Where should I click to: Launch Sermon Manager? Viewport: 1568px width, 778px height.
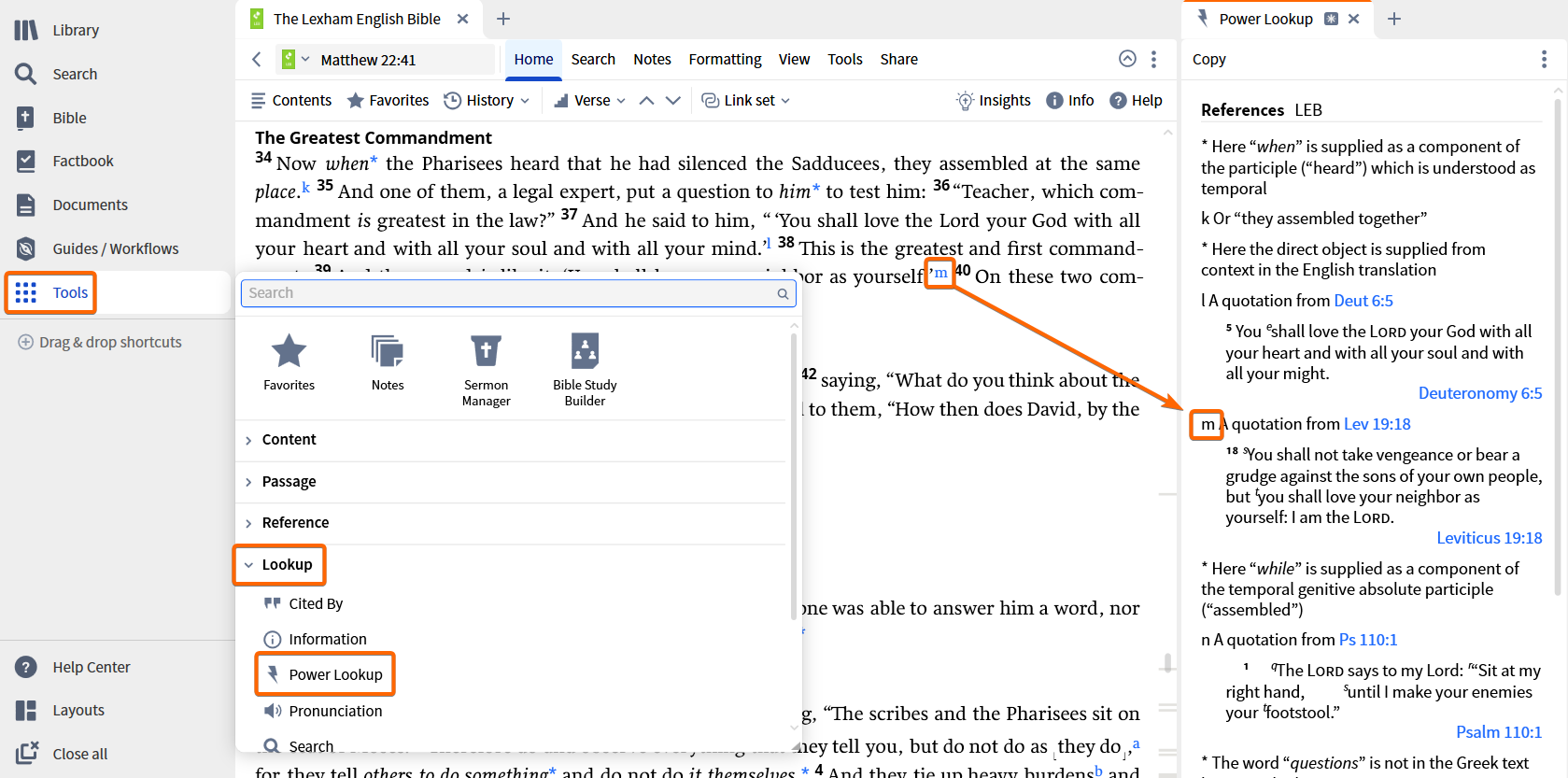(487, 371)
